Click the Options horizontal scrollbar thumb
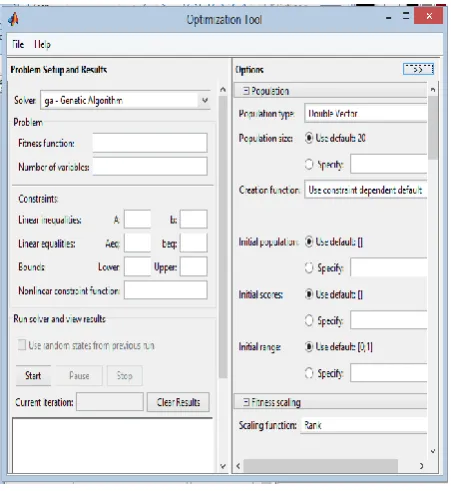The image size is (451, 491). (x=321, y=466)
